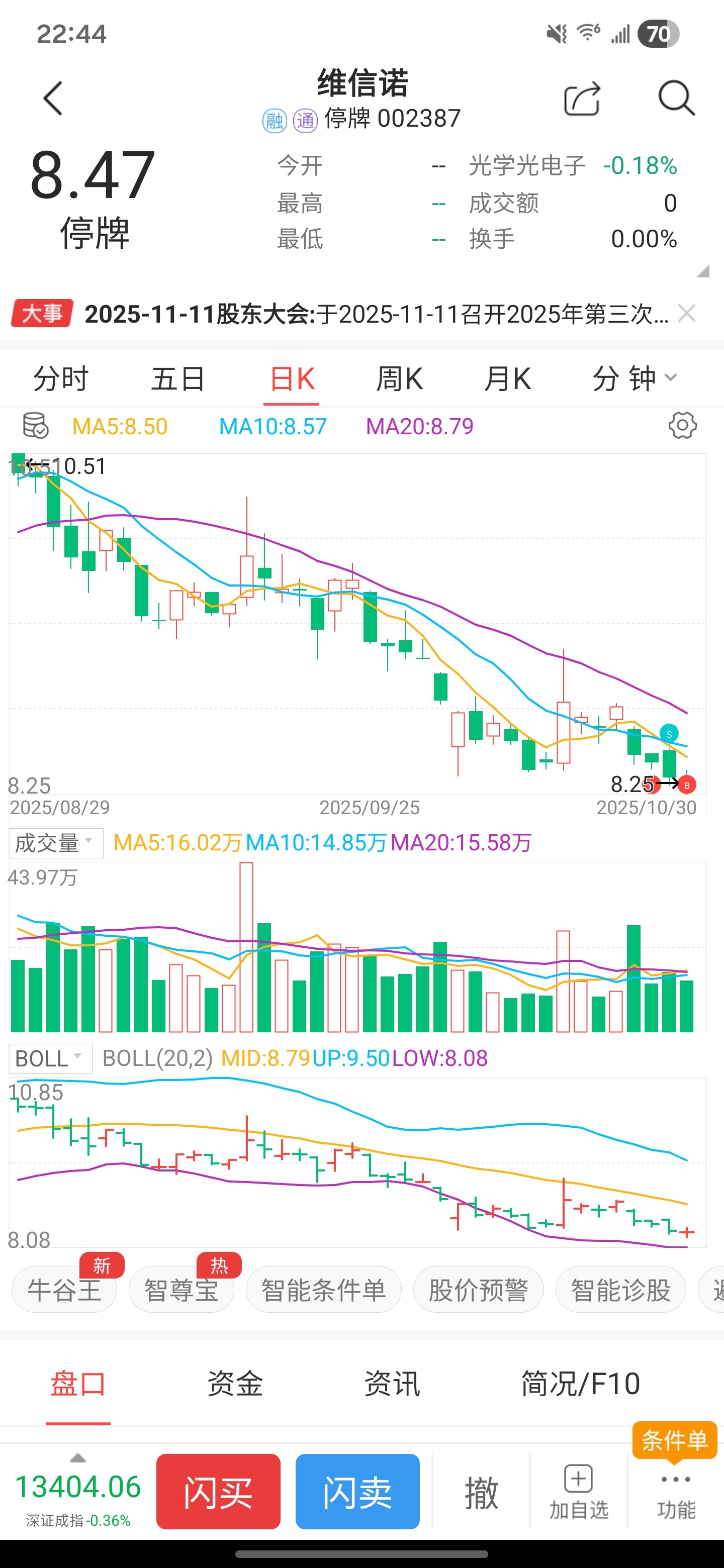Image resolution: width=724 pixels, height=1568 pixels.
Task: Open the 简况/F10 tab
Action: pyautogui.click(x=580, y=1384)
